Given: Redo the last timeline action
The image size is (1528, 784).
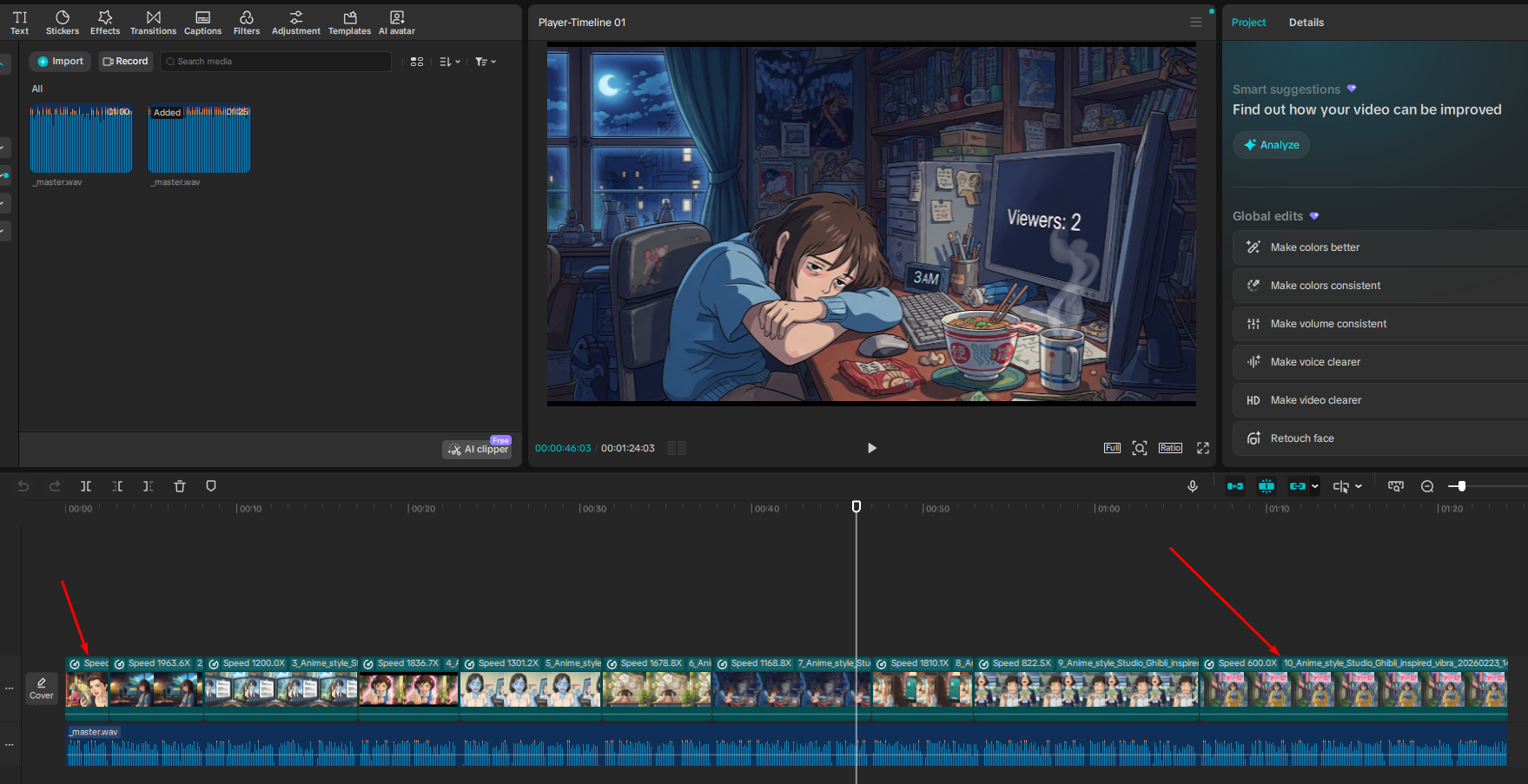Looking at the screenshot, I should point(55,486).
